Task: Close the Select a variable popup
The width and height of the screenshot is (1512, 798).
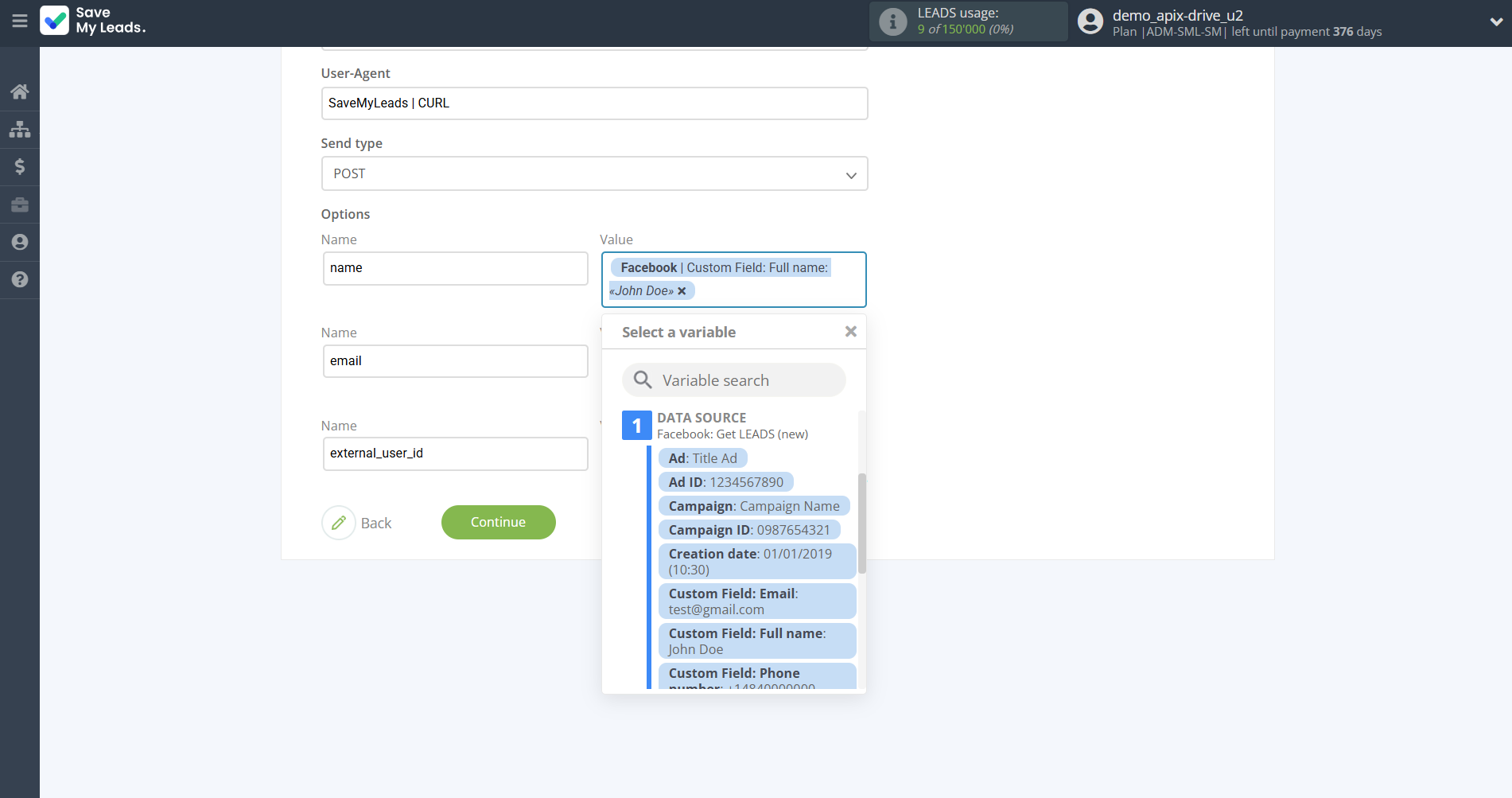Action: [x=850, y=331]
